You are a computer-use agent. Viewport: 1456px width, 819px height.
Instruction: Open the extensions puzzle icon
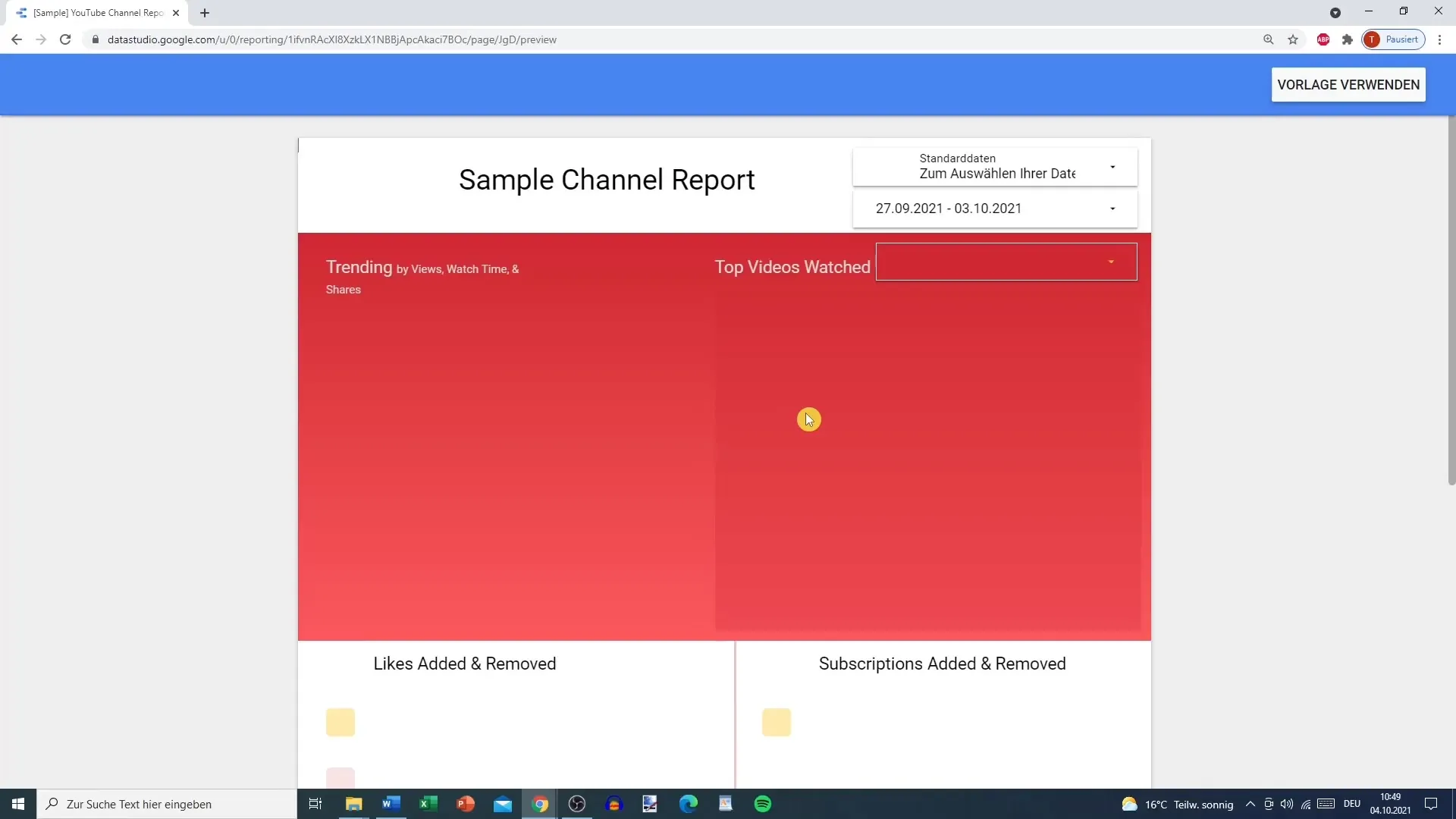1348,39
